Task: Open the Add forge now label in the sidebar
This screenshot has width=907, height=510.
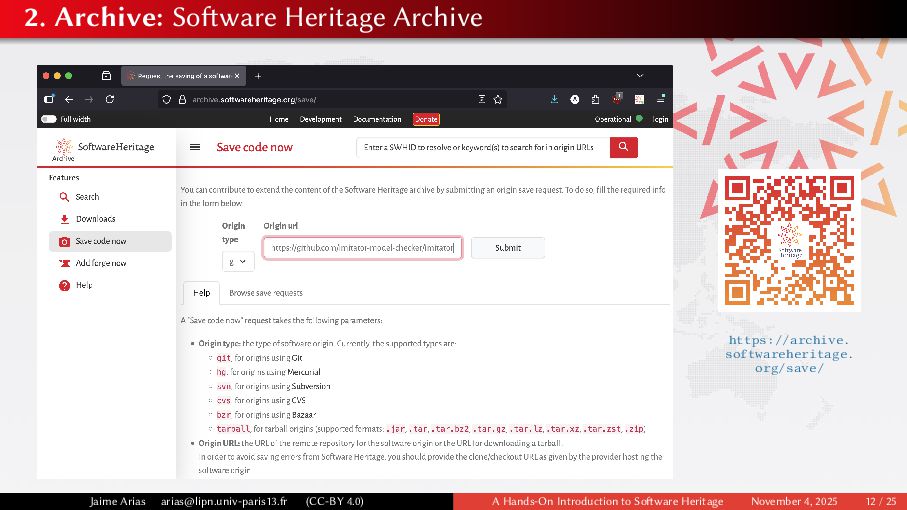Action: pos(101,263)
